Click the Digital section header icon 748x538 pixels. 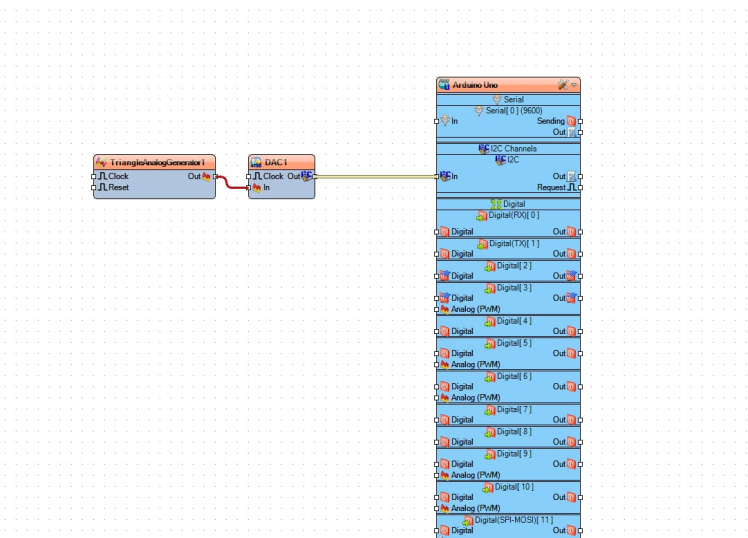(x=496, y=204)
